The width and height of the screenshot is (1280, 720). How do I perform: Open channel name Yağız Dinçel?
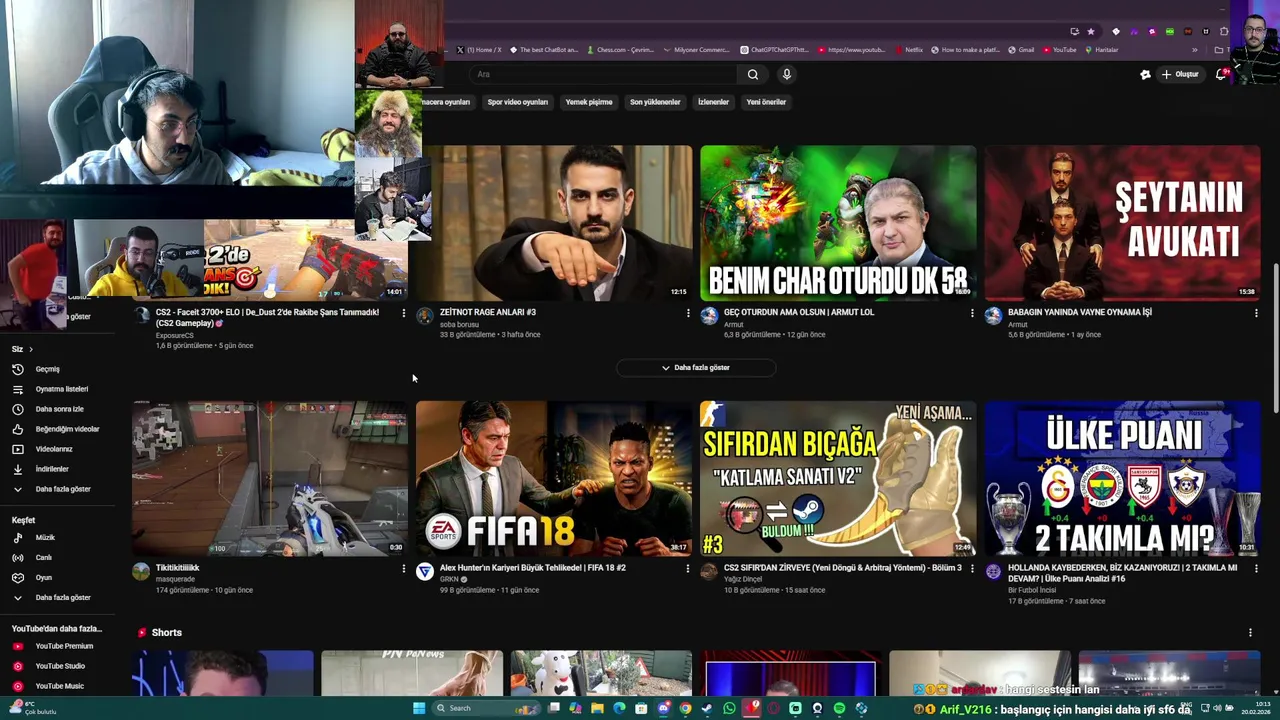coord(743,579)
